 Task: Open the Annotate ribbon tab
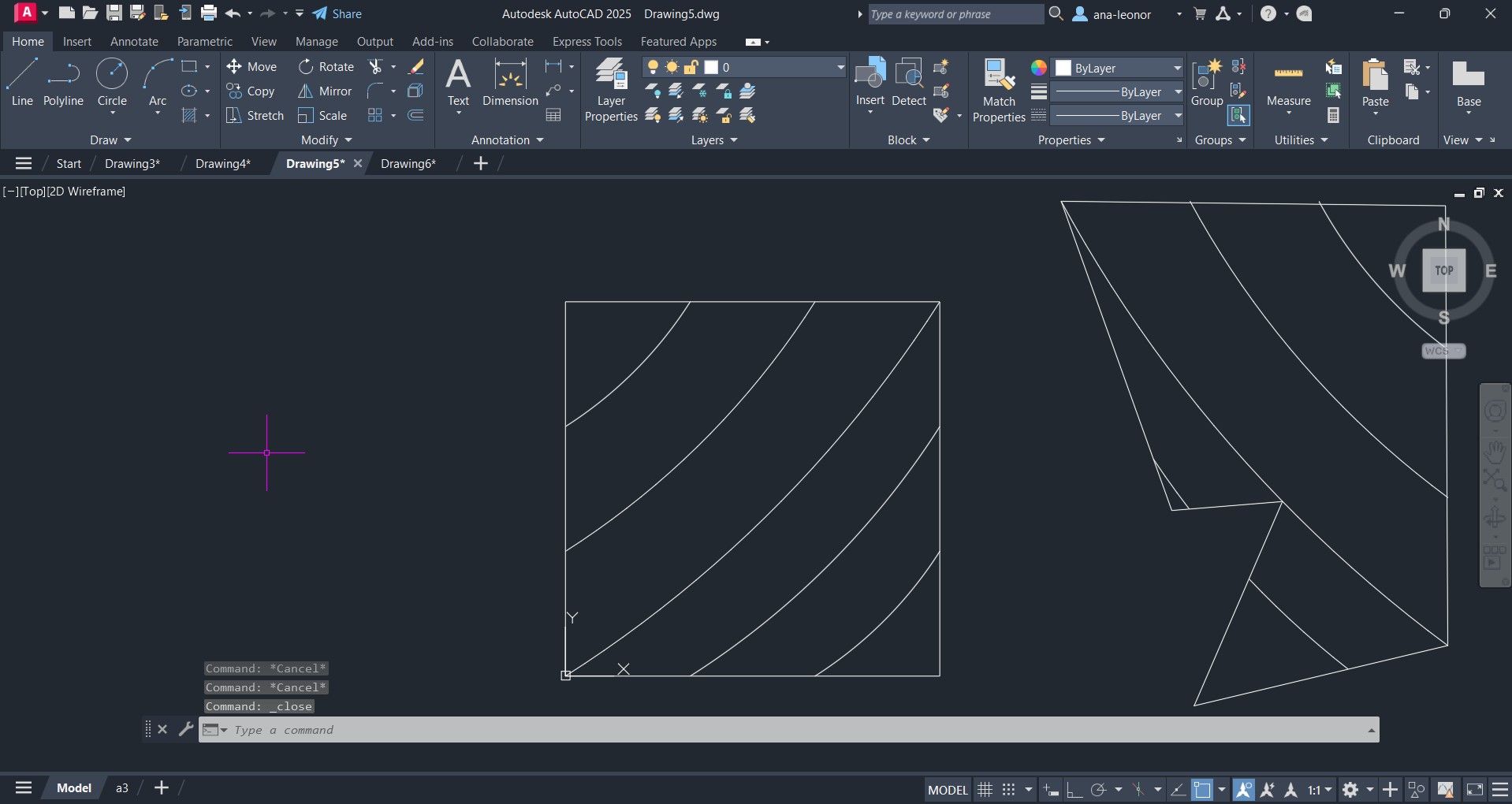[x=134, y=42]
